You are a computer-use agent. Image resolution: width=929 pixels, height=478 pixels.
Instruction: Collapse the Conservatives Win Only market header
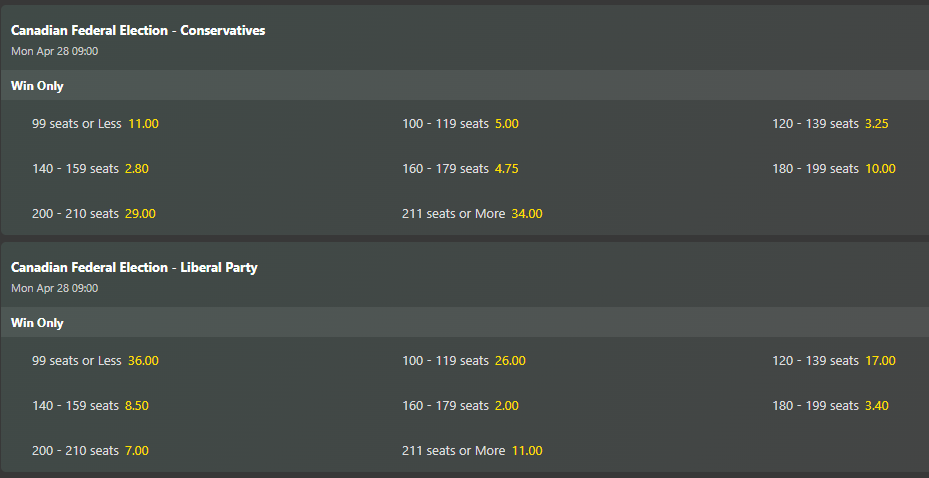point(37,86)
